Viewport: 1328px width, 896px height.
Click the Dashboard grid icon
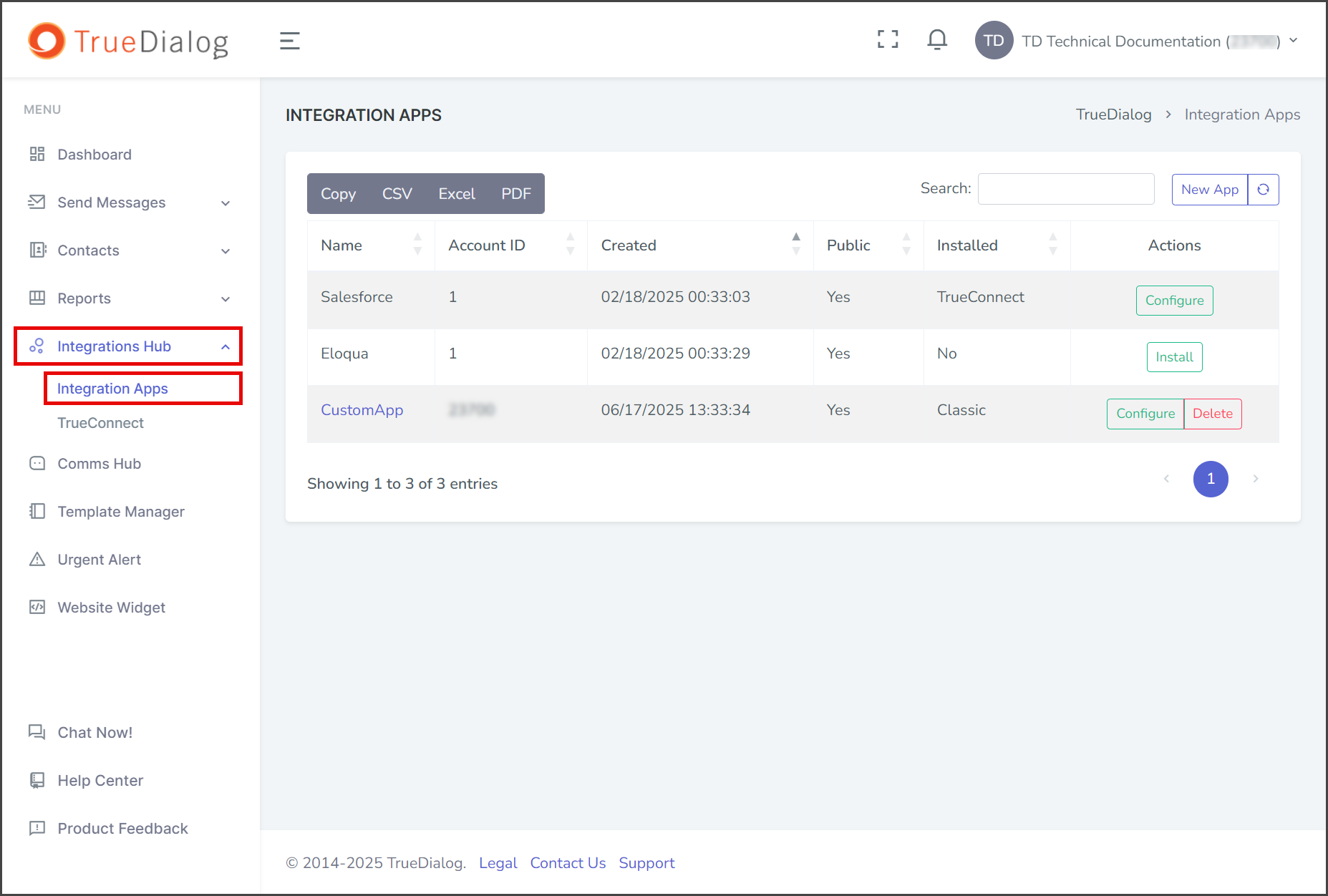tap(37, 154)
